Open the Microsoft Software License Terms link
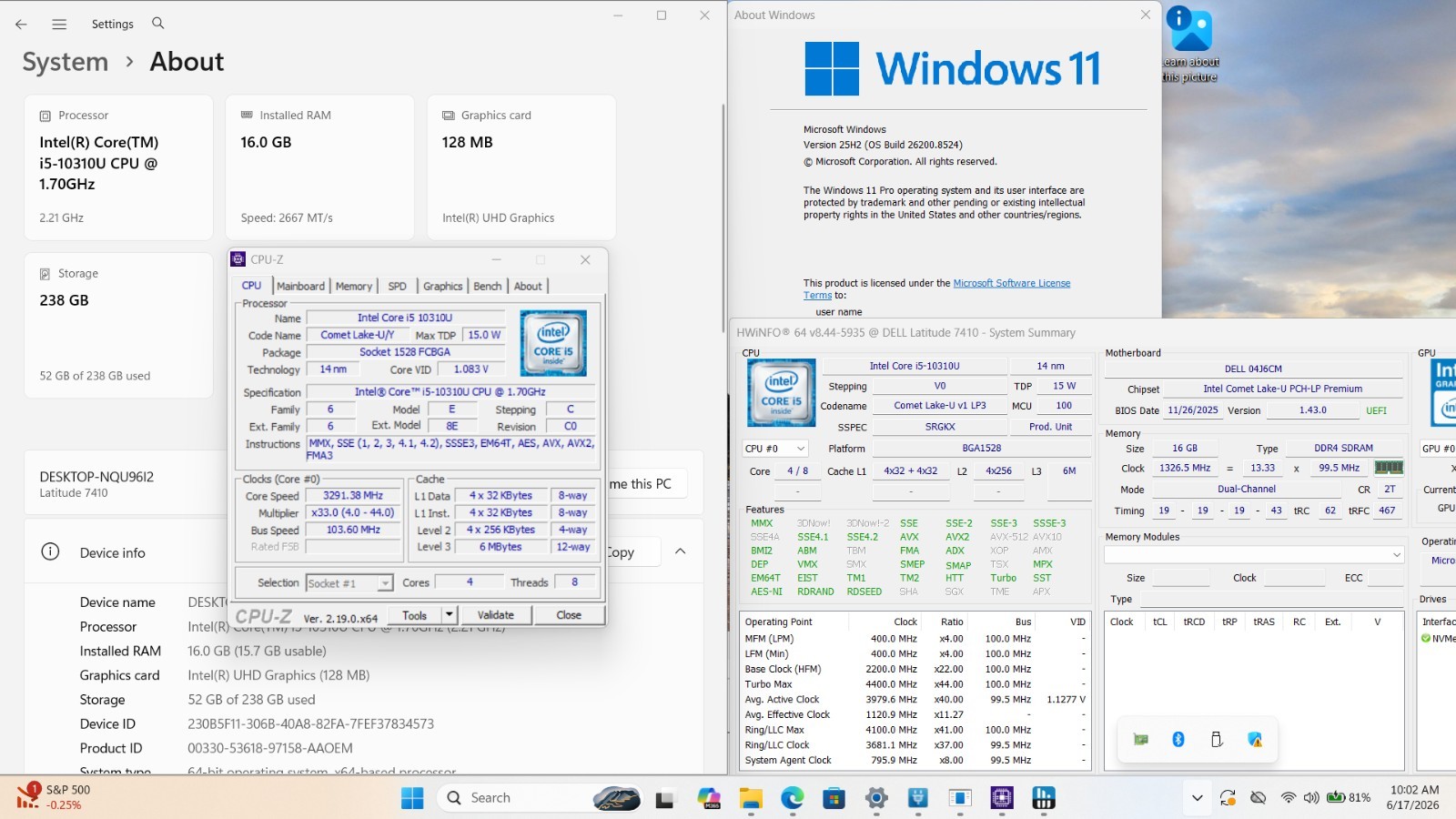The width and height of the screenshot is (1456, 819). click(x=936, y=289)
